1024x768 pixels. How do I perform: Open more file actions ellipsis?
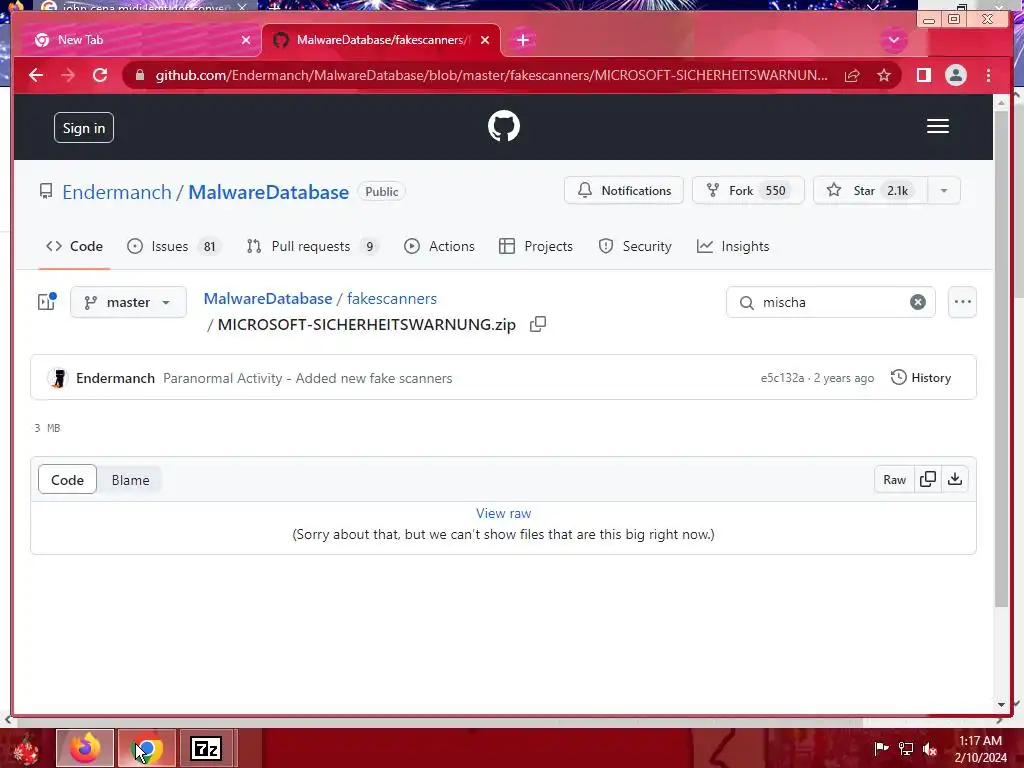pos(963,302)
